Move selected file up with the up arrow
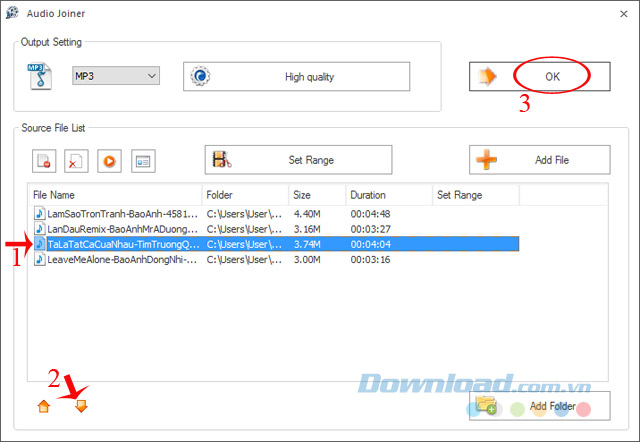 tap(44, 406)
